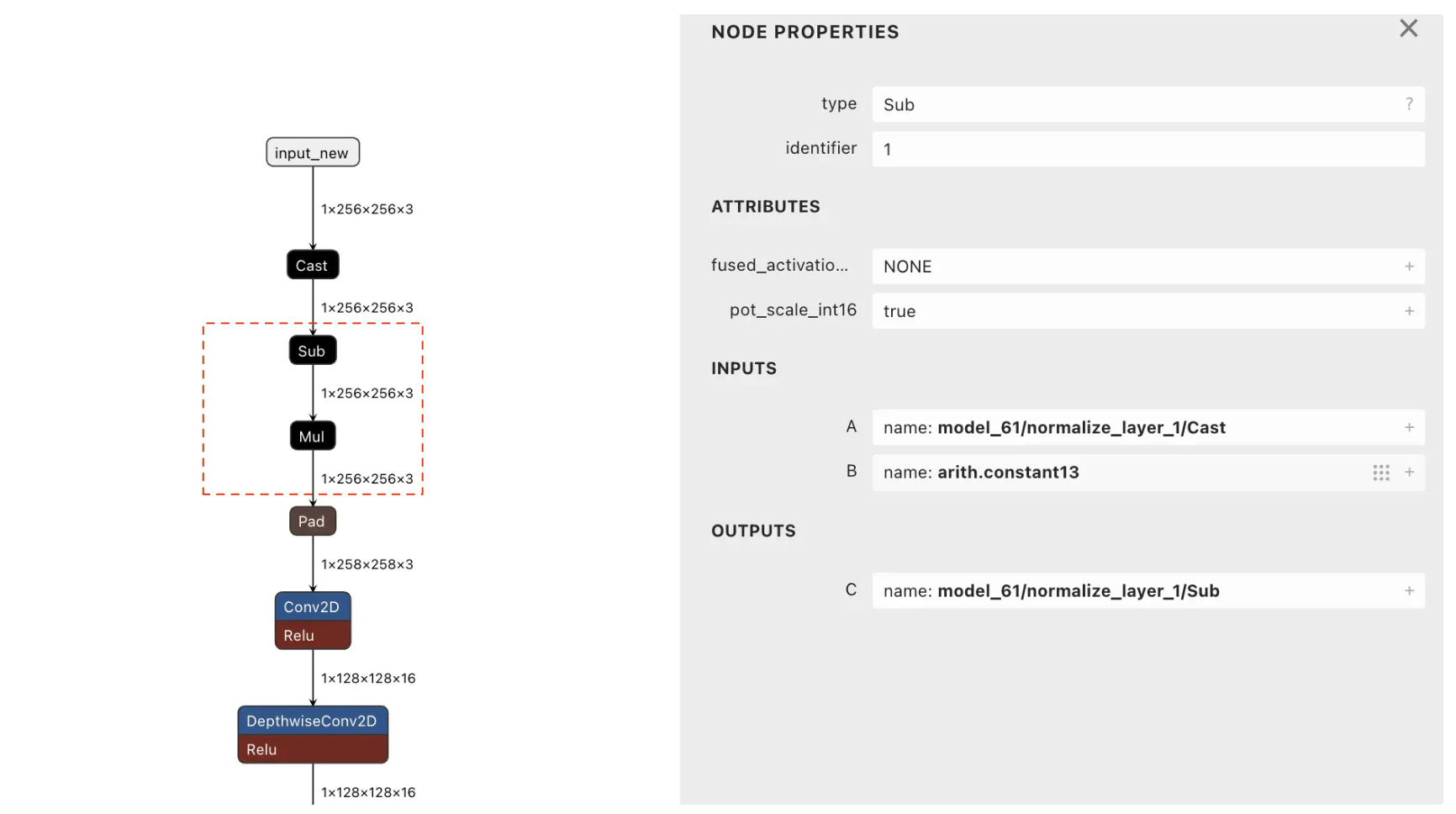The image size is (1456, 814).
Task: Select the DepthwiseConv2D node
Action: (x=312, y=721)
